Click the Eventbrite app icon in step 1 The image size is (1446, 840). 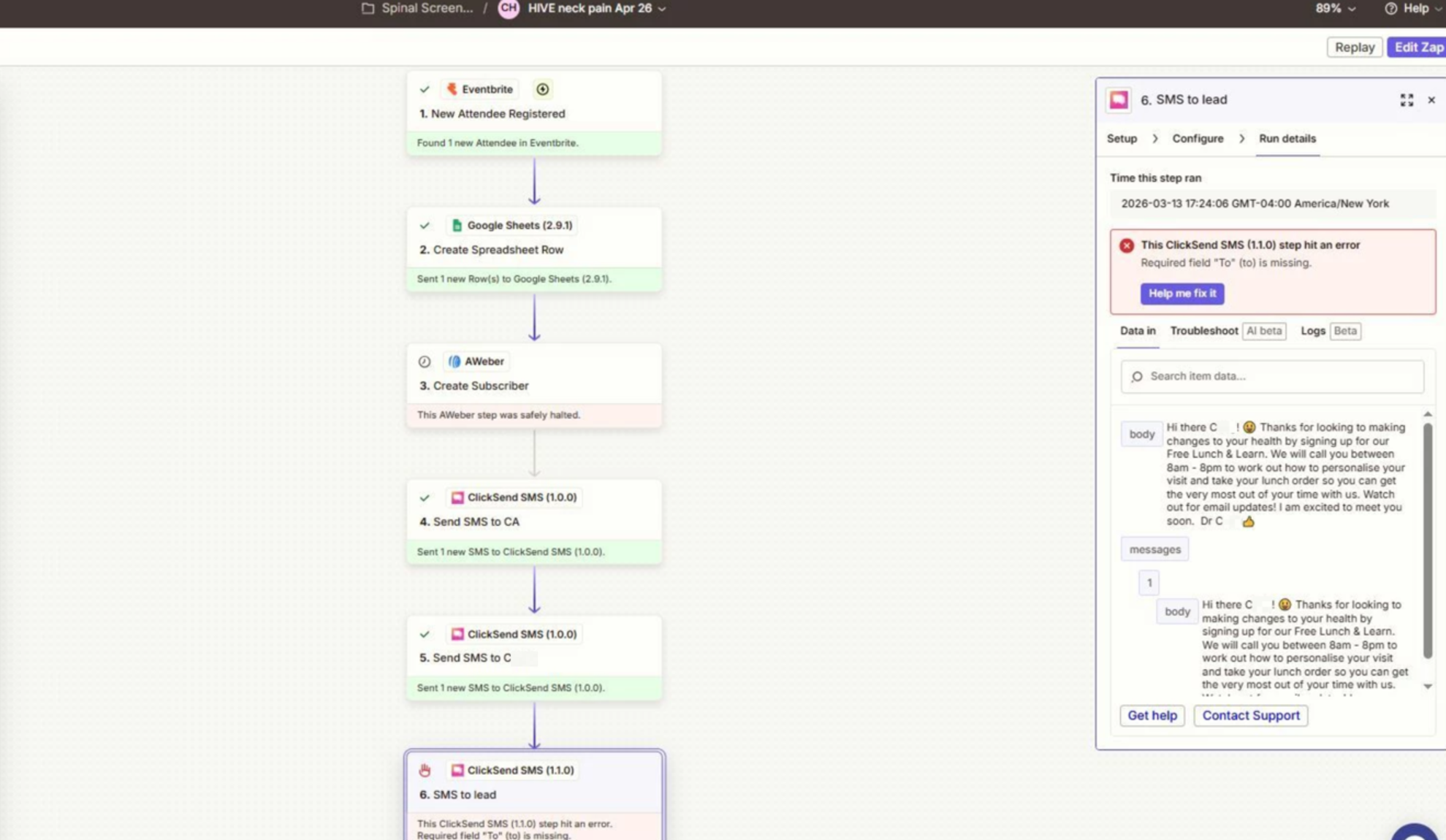[x=452, y=89]
